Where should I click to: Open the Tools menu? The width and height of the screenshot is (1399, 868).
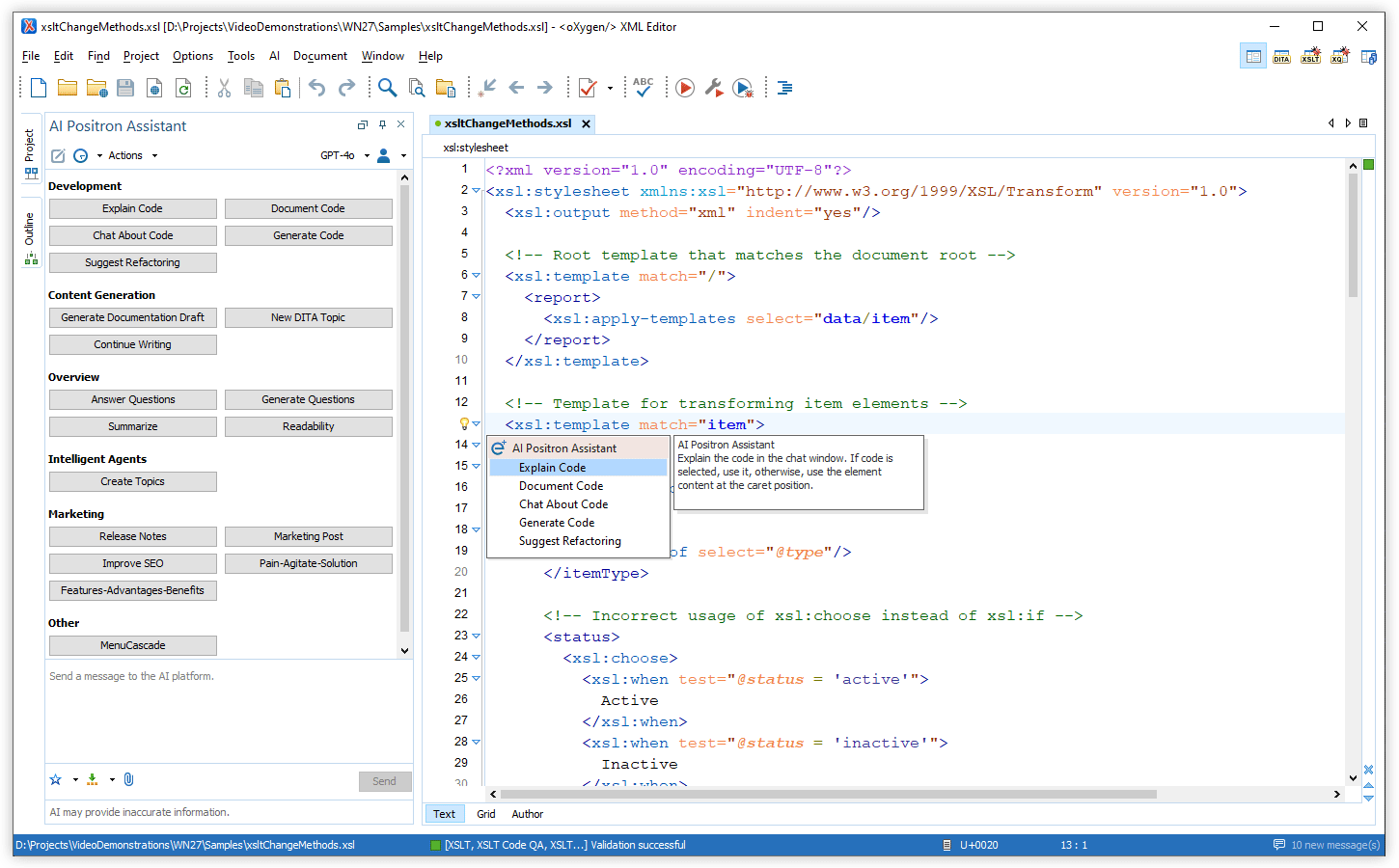[241, 56]
